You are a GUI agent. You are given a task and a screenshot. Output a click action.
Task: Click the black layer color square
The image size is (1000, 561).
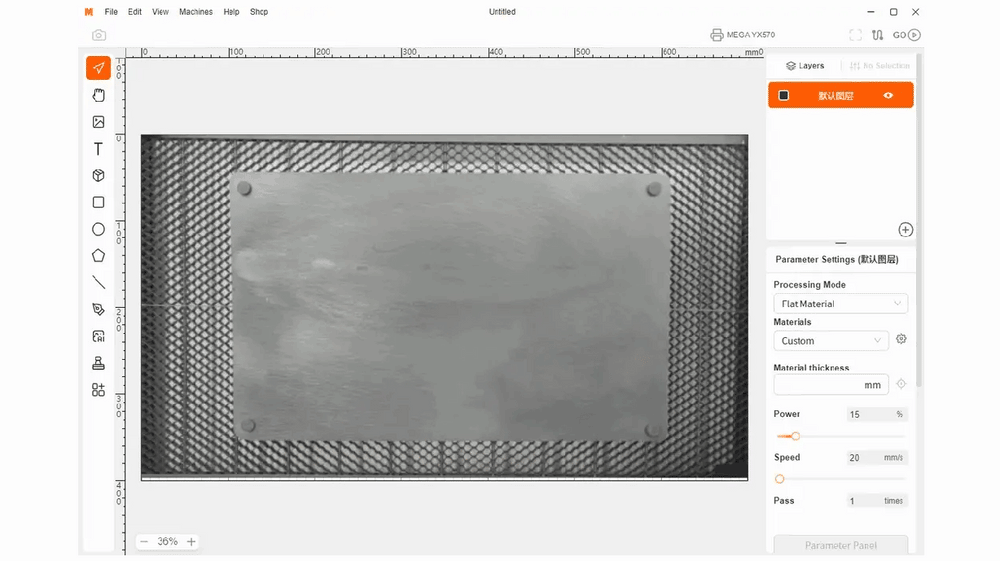coord(784,96)
